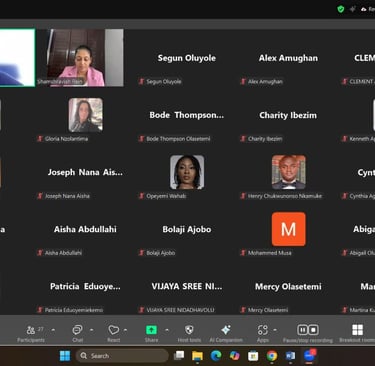
Task: Expand the Chat options arrow
Action: tap(92, 330)
